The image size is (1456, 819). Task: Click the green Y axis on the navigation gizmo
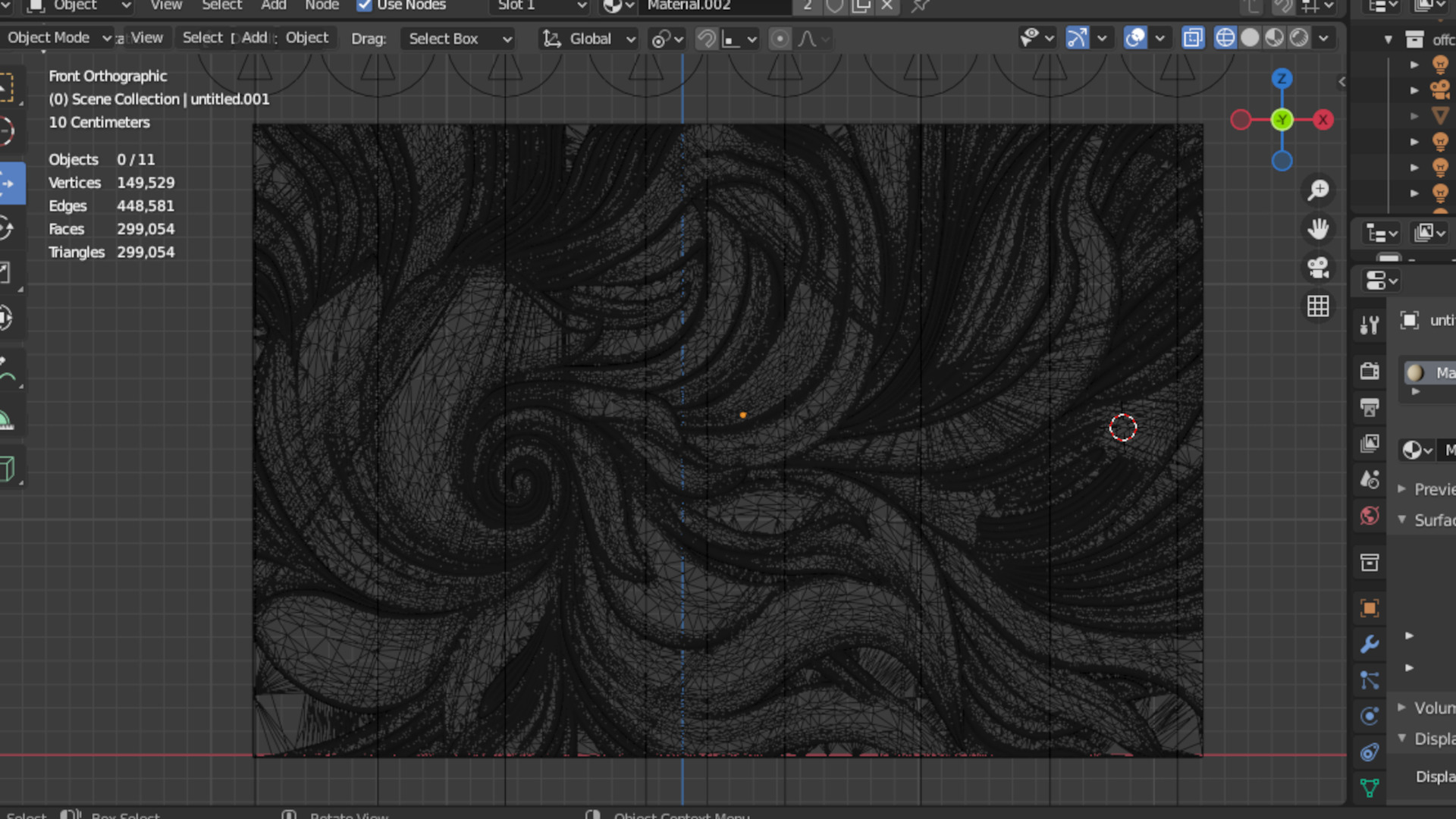point(1282,120)
